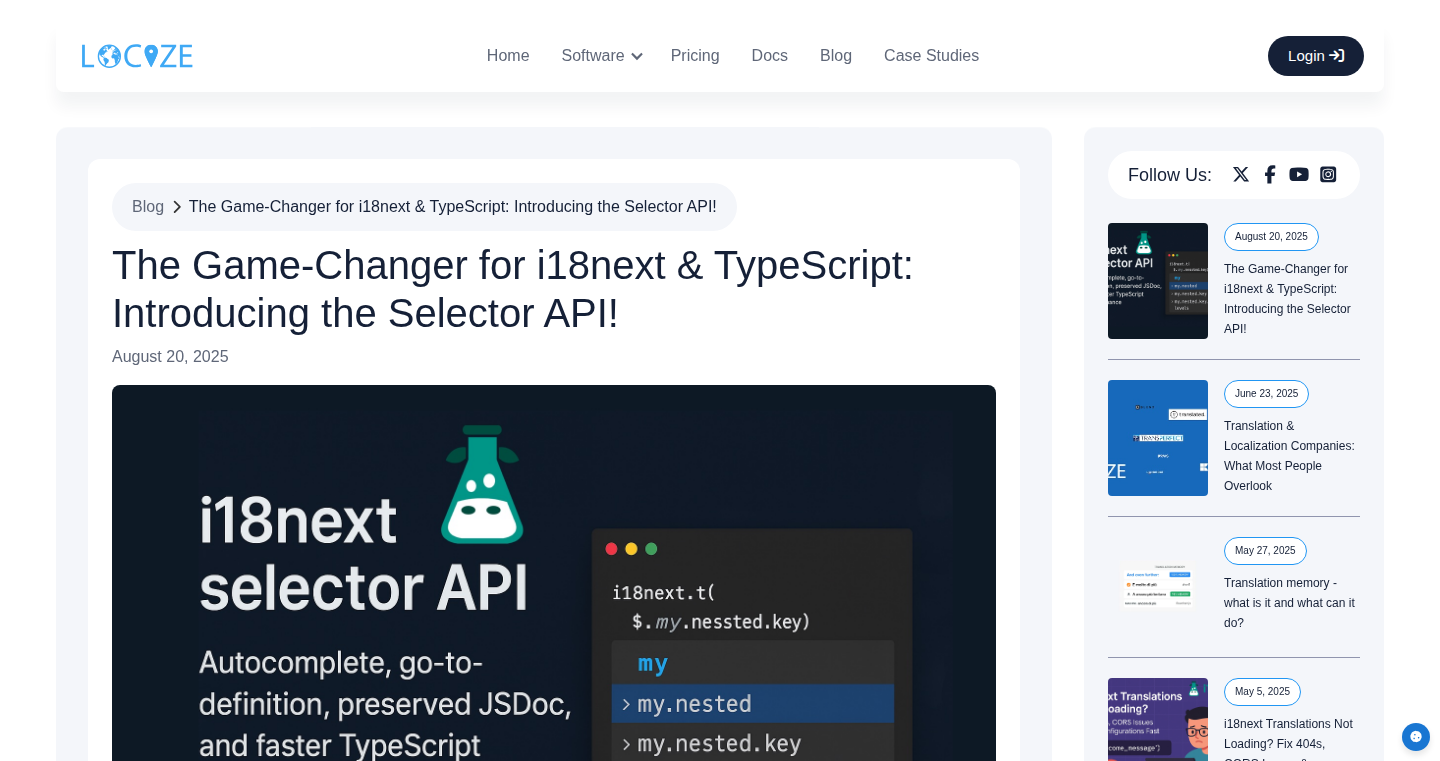Image resolution: width=1440 pixels, height=761 pixels.
Task: Click the current-article breadcrumb title
Action: [x=453, y=207]
